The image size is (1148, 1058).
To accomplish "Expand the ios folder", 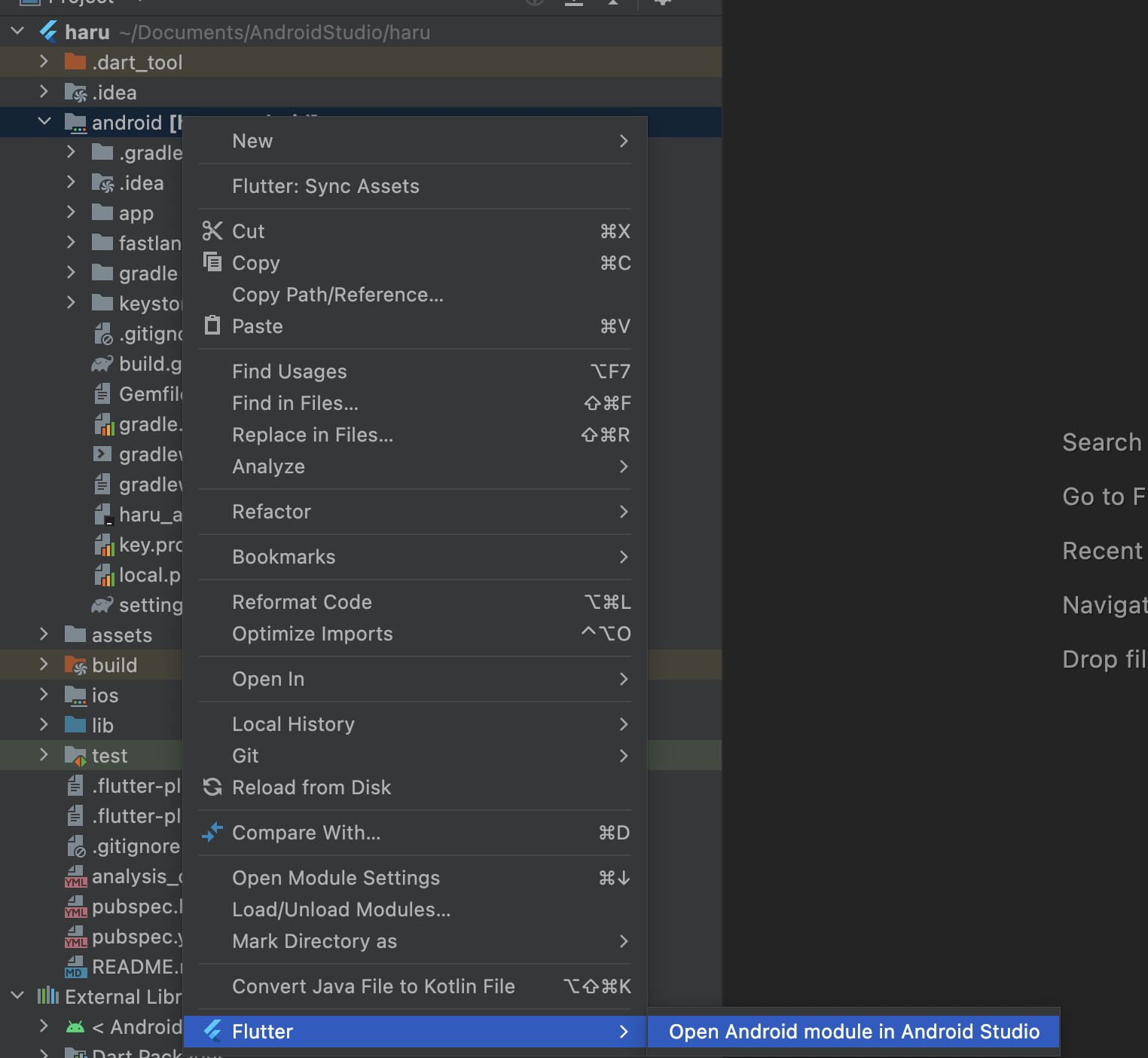I will [x=44, y=695].
